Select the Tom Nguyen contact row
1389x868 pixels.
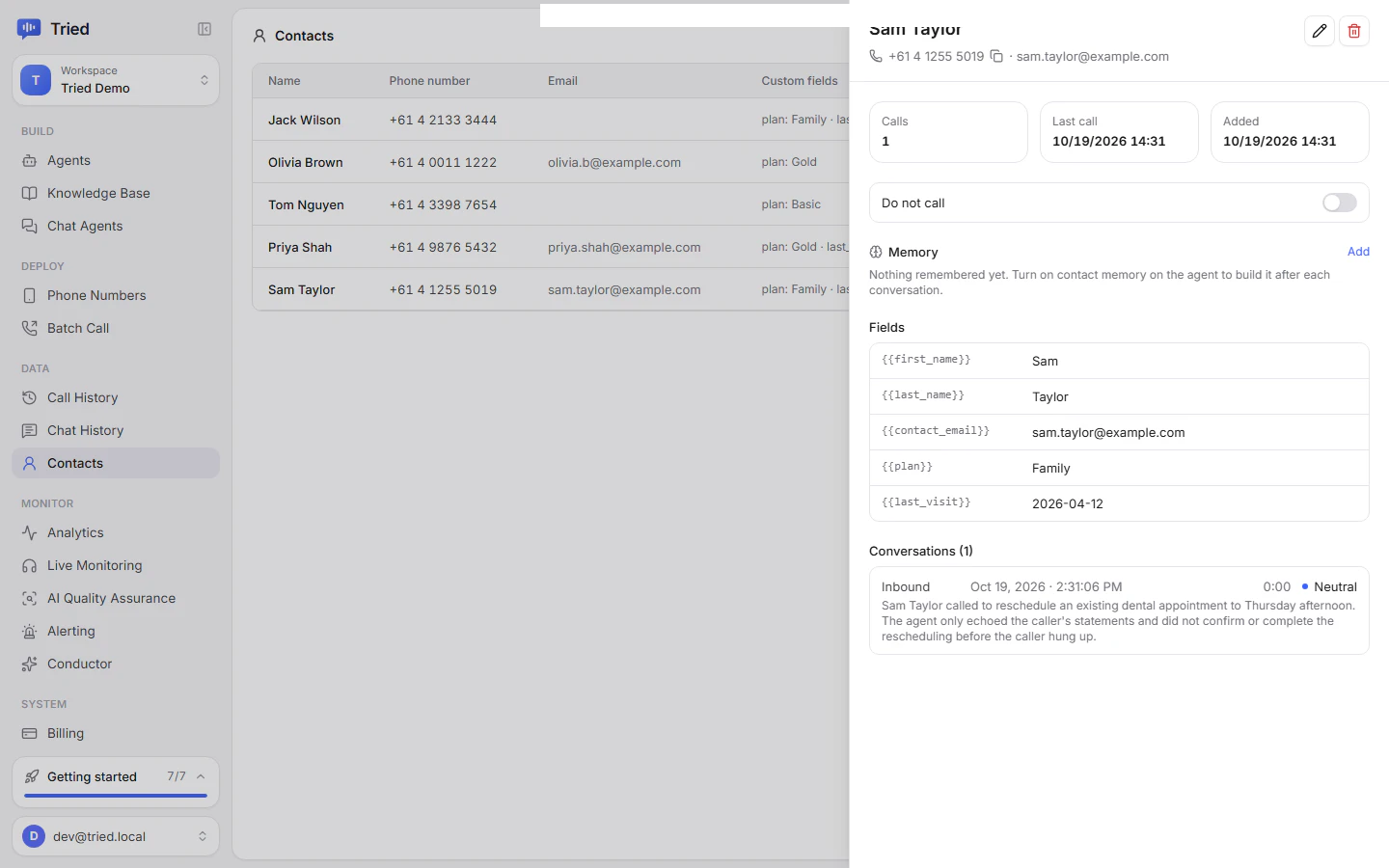click(551, 204)
